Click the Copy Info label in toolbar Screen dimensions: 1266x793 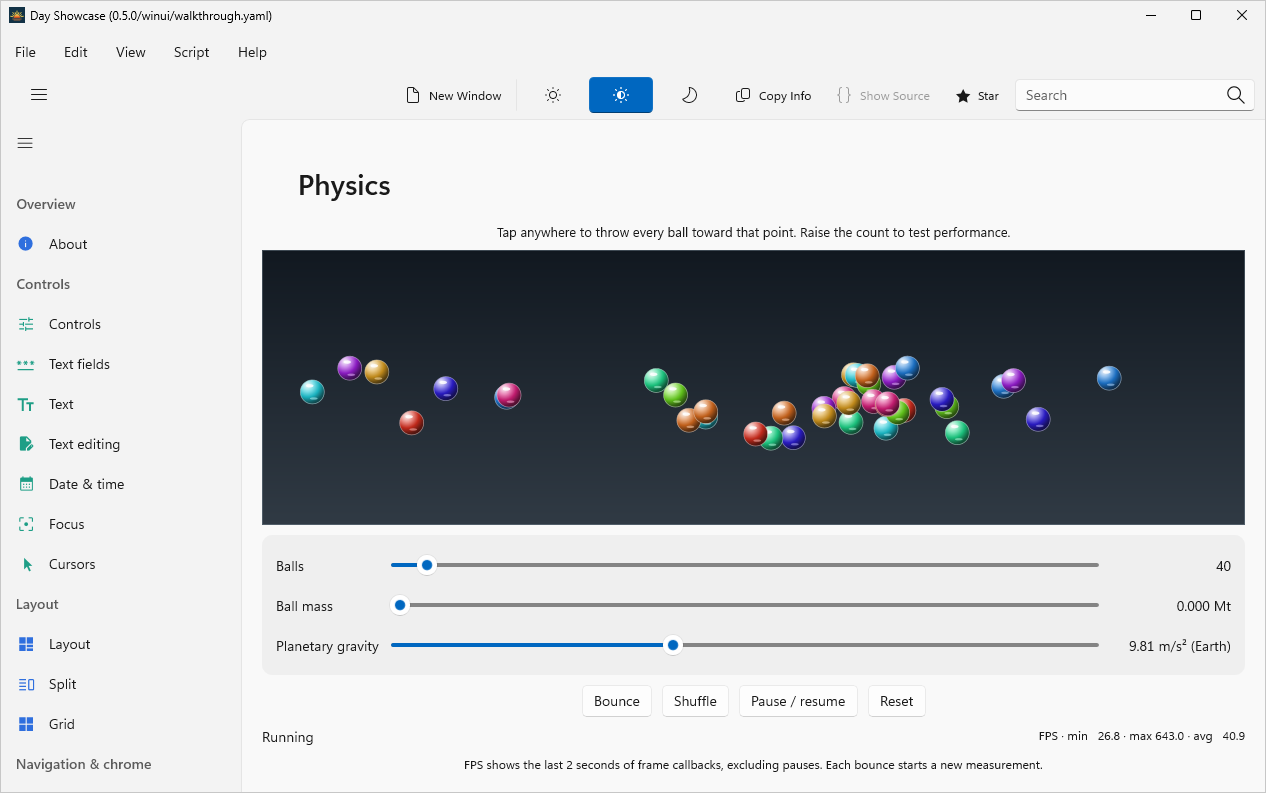[785, 96]
